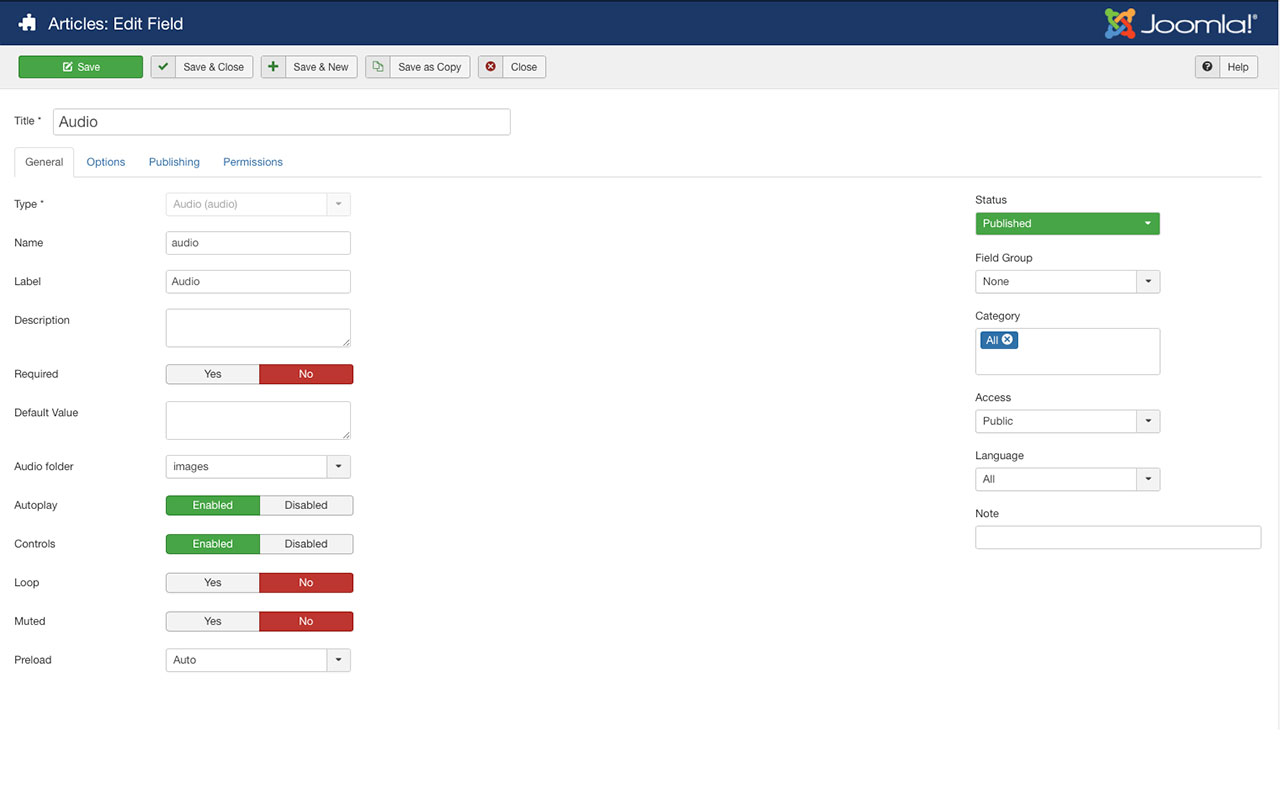Open the Permissions tab
Image resolution: width=1280 pixels, height=800 pixels.
(253, 162)
